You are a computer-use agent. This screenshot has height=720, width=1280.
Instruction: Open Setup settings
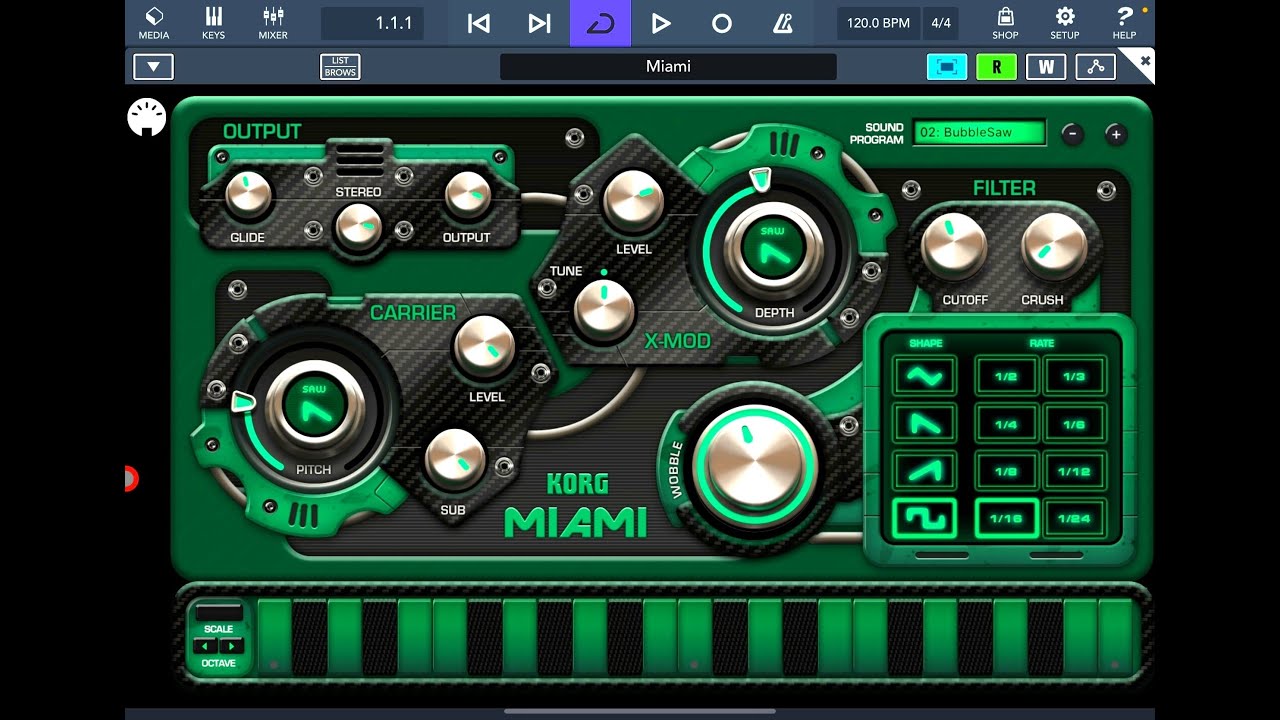coord(1064,23)
